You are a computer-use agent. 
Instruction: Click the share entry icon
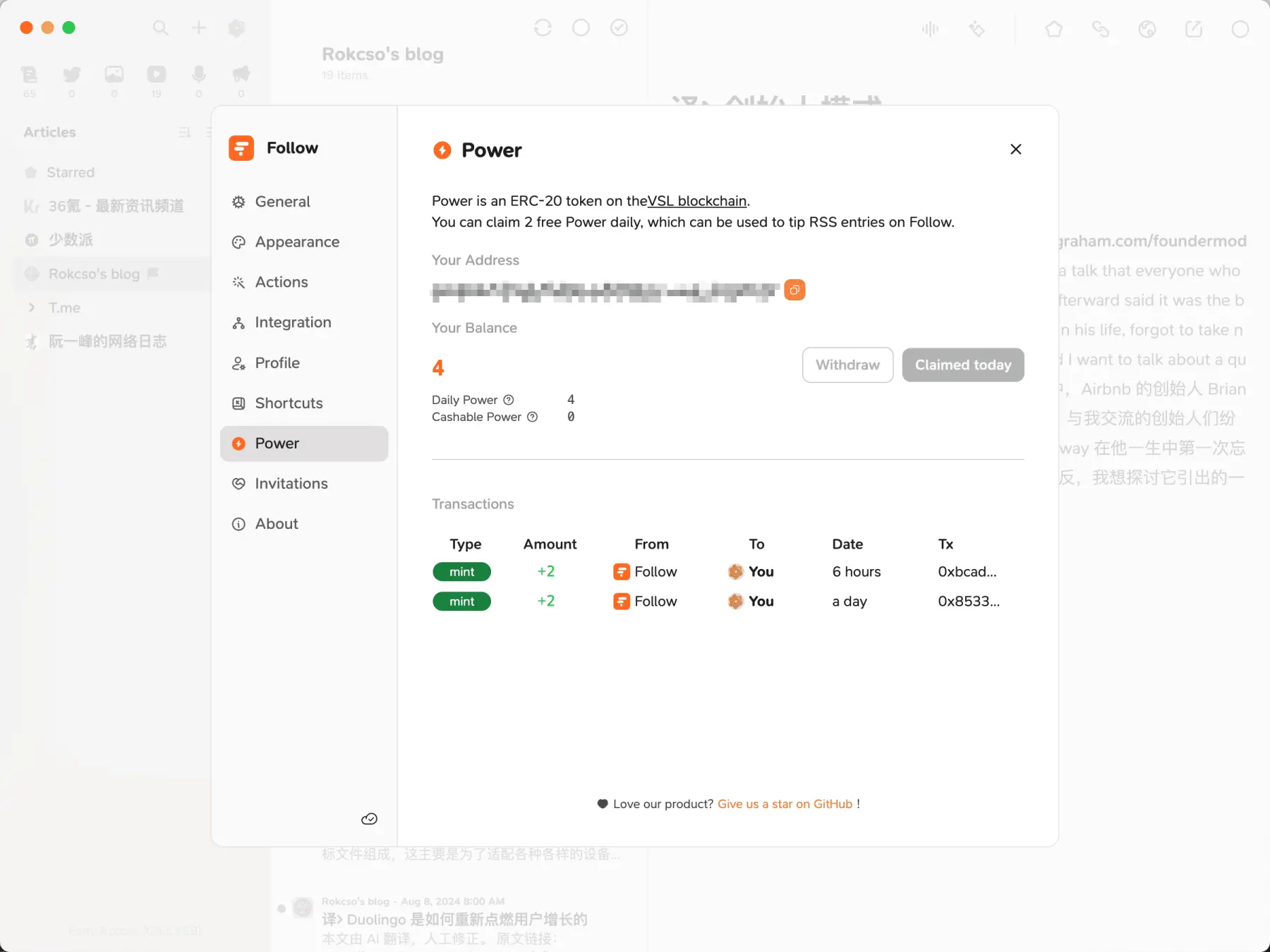(1194, 29)
